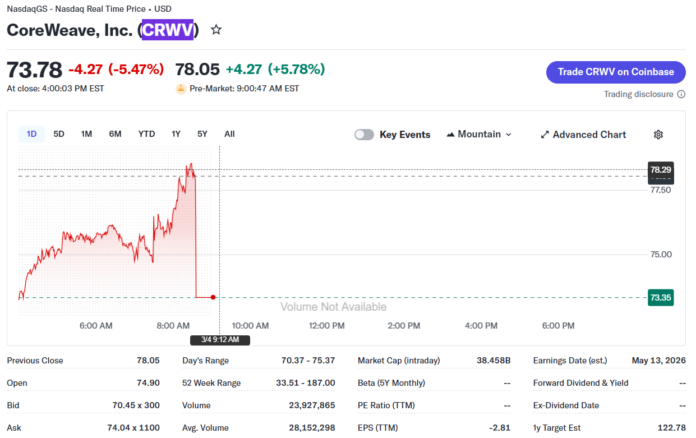Open chart settings gear icon
The height and width of the screenshot is (438, 696).
[x=658, y=134]
